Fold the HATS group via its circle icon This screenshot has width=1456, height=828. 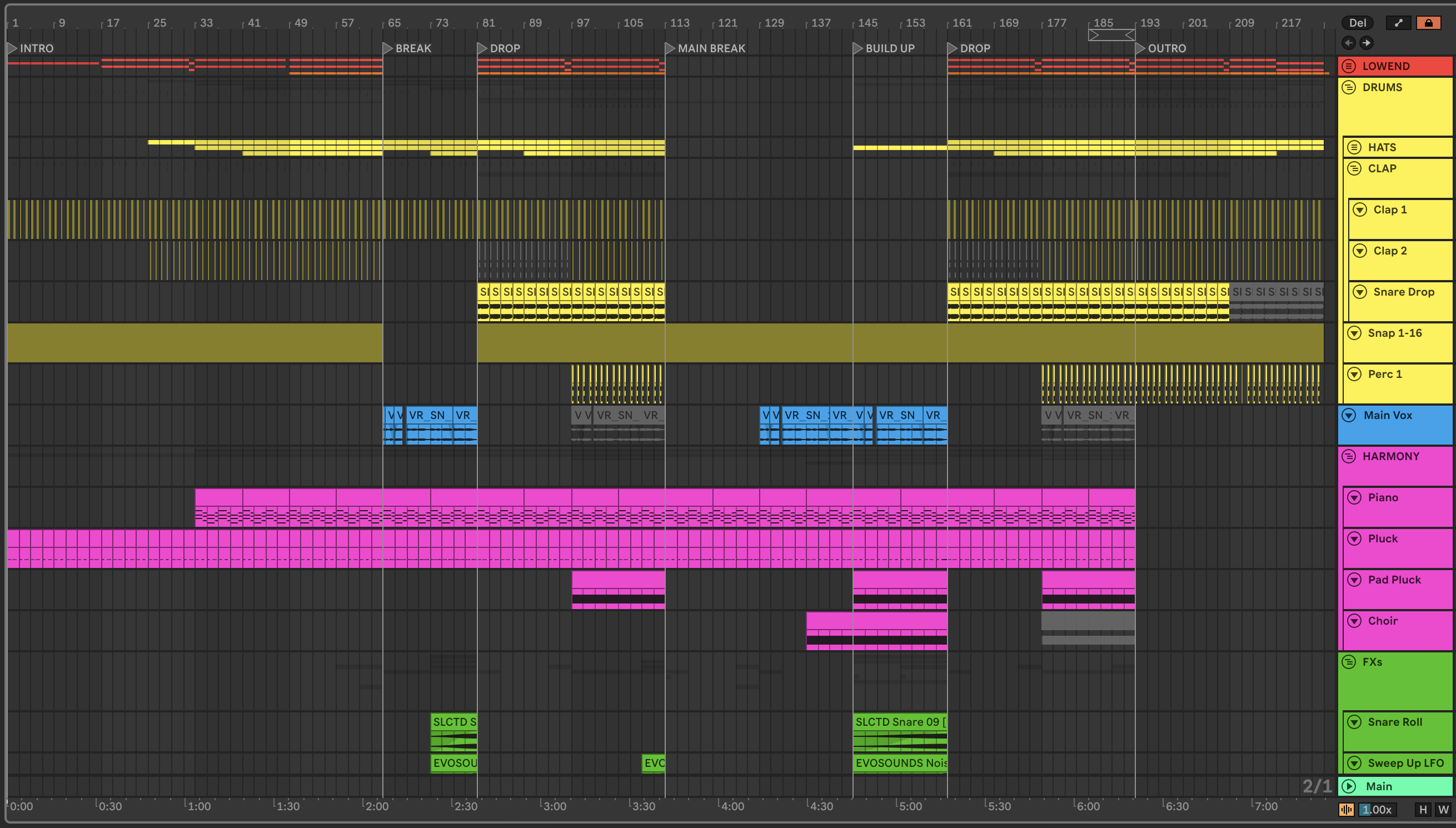(x=1354, y=147)
